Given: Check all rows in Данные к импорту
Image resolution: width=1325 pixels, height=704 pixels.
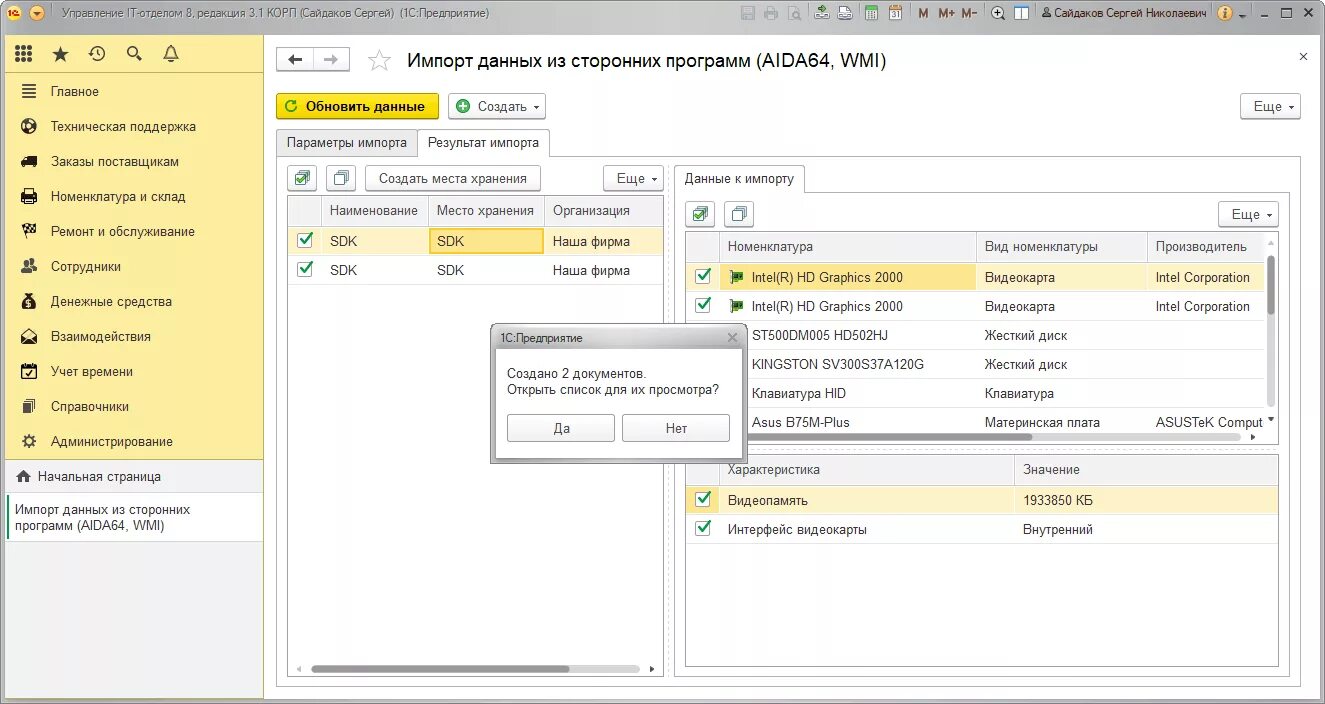Looking at the screenshot, I should 700,214.
